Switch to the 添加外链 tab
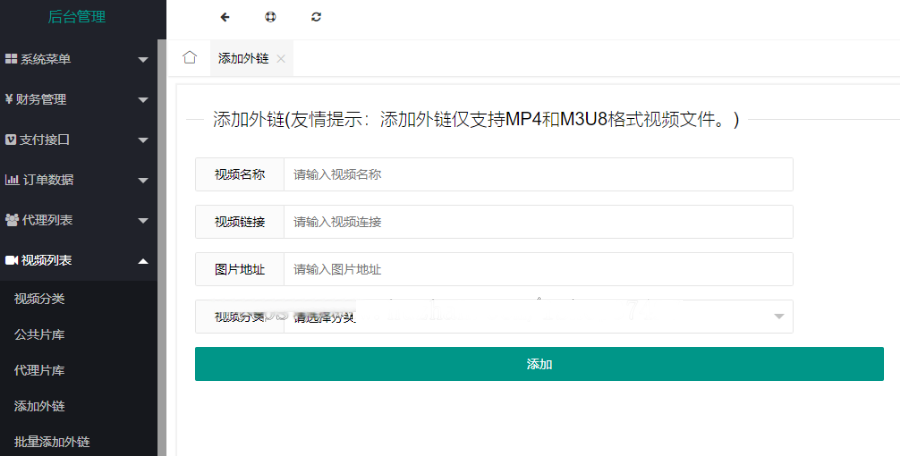This screenshot has height=456, width=900. coord(243,59)
